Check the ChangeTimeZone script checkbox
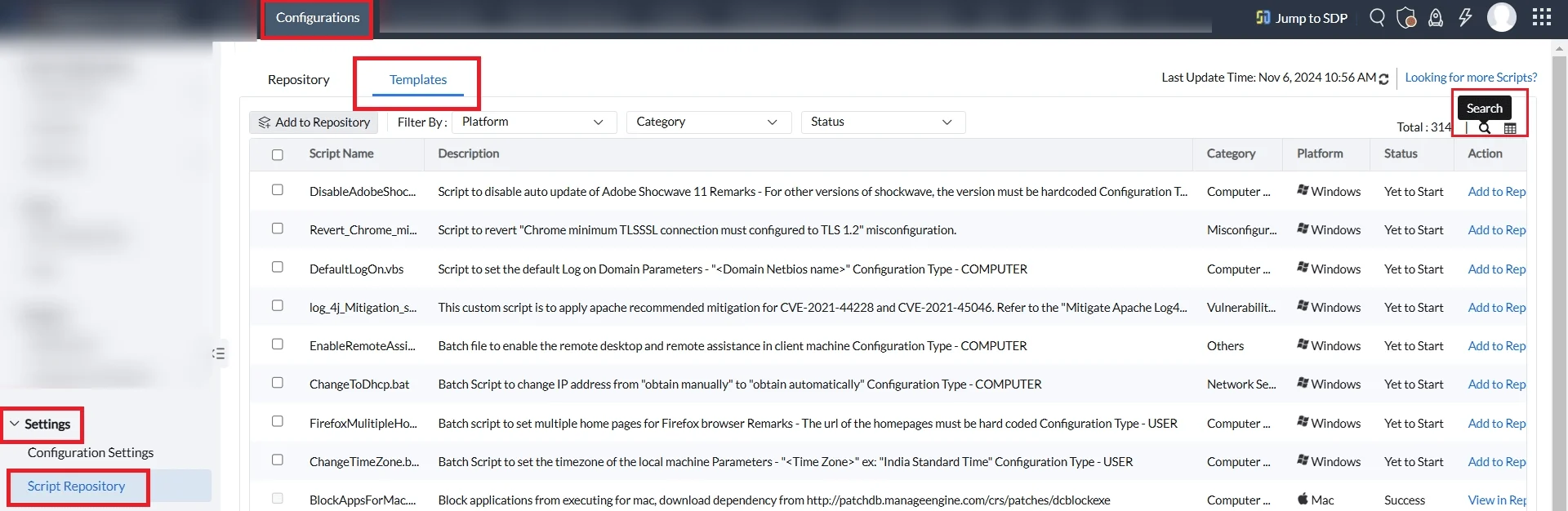The height and width of the screenshot is (511, 1568). point(278,460)
